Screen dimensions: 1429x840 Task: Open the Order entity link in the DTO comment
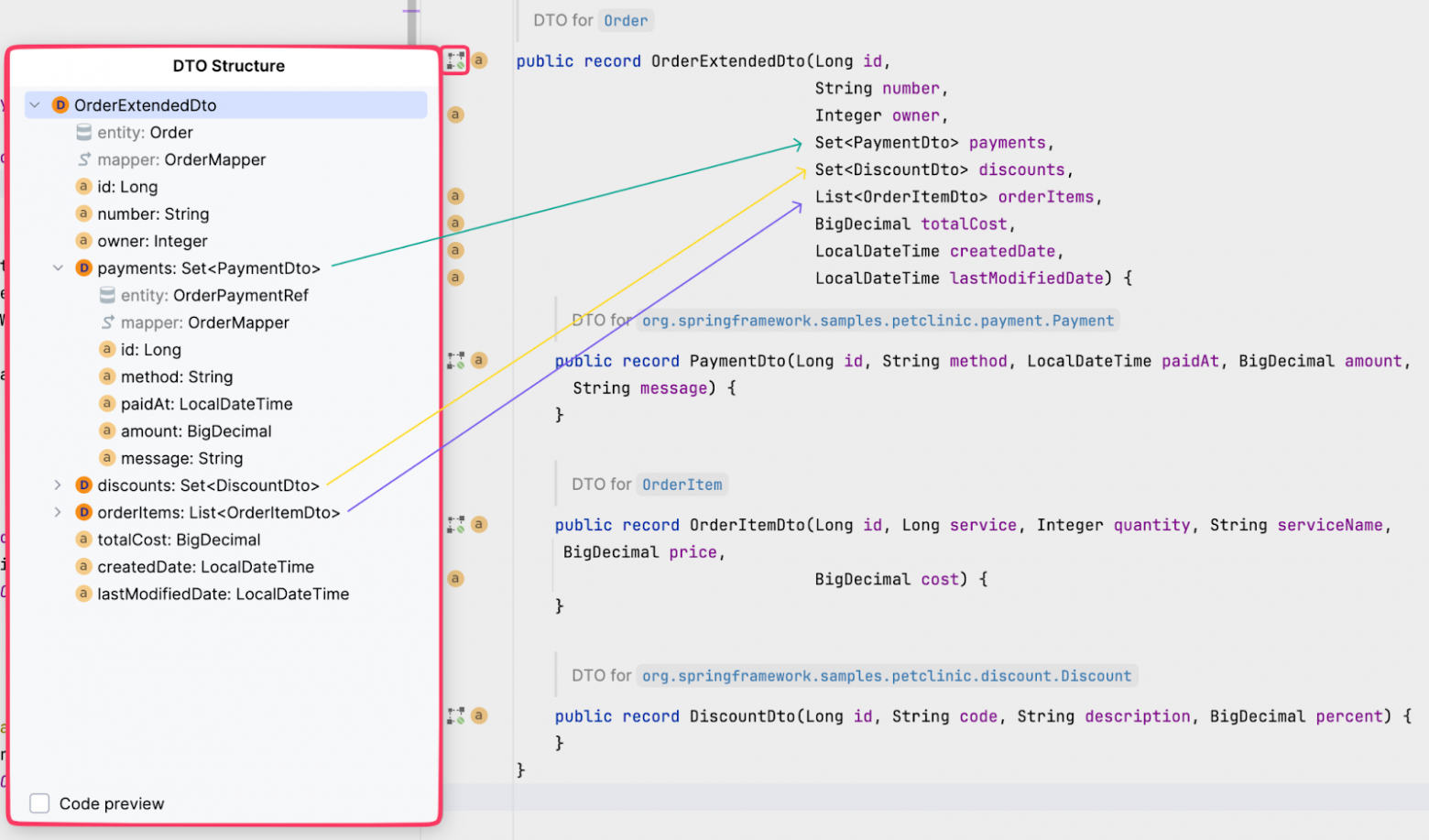(626, 21)
